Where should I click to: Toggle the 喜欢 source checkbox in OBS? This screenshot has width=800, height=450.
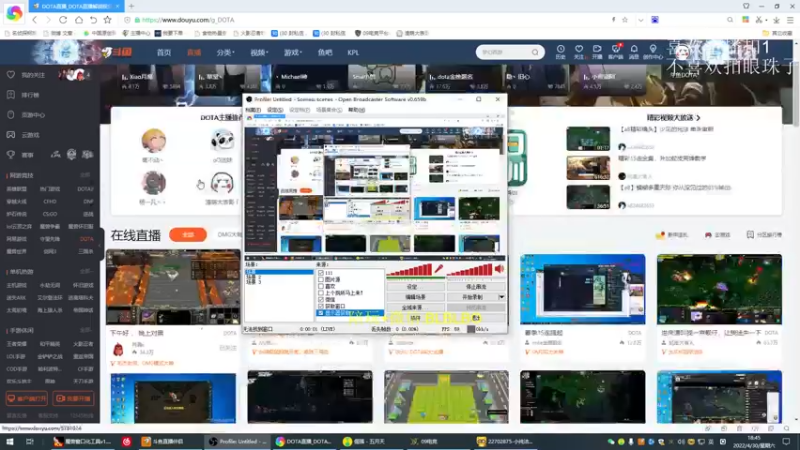click(320, 286)
